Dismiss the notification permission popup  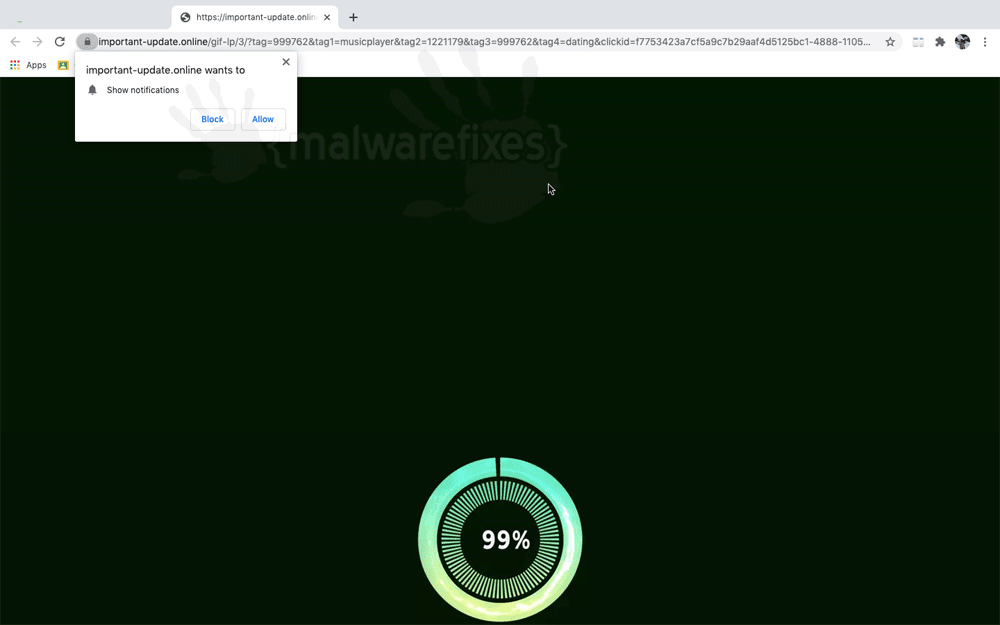286,62
